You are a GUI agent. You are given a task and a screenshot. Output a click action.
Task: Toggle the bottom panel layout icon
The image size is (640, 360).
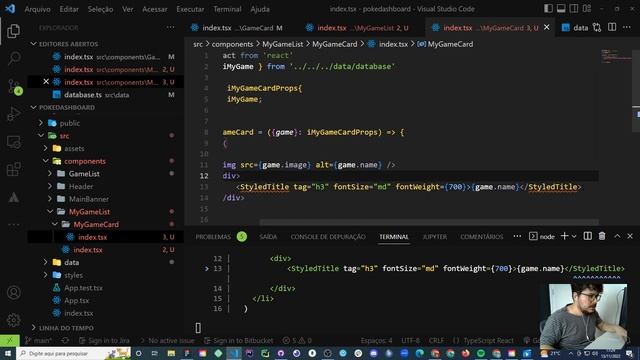click(561, 9)
